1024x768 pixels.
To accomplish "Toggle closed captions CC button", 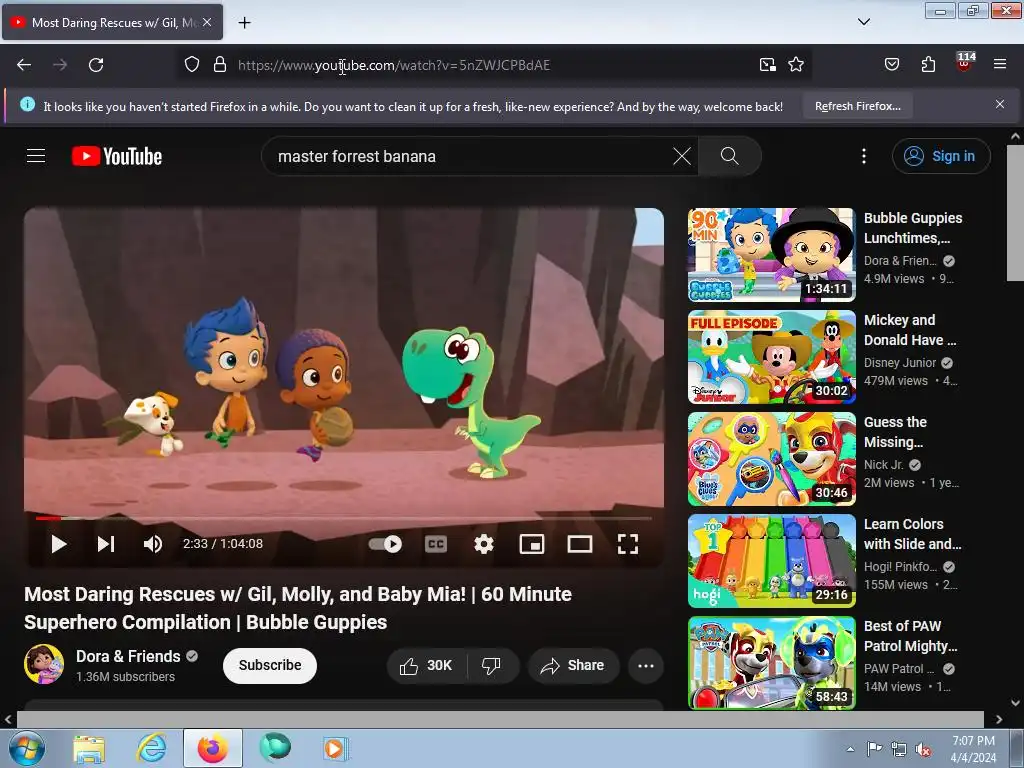I will click(436, 544).
